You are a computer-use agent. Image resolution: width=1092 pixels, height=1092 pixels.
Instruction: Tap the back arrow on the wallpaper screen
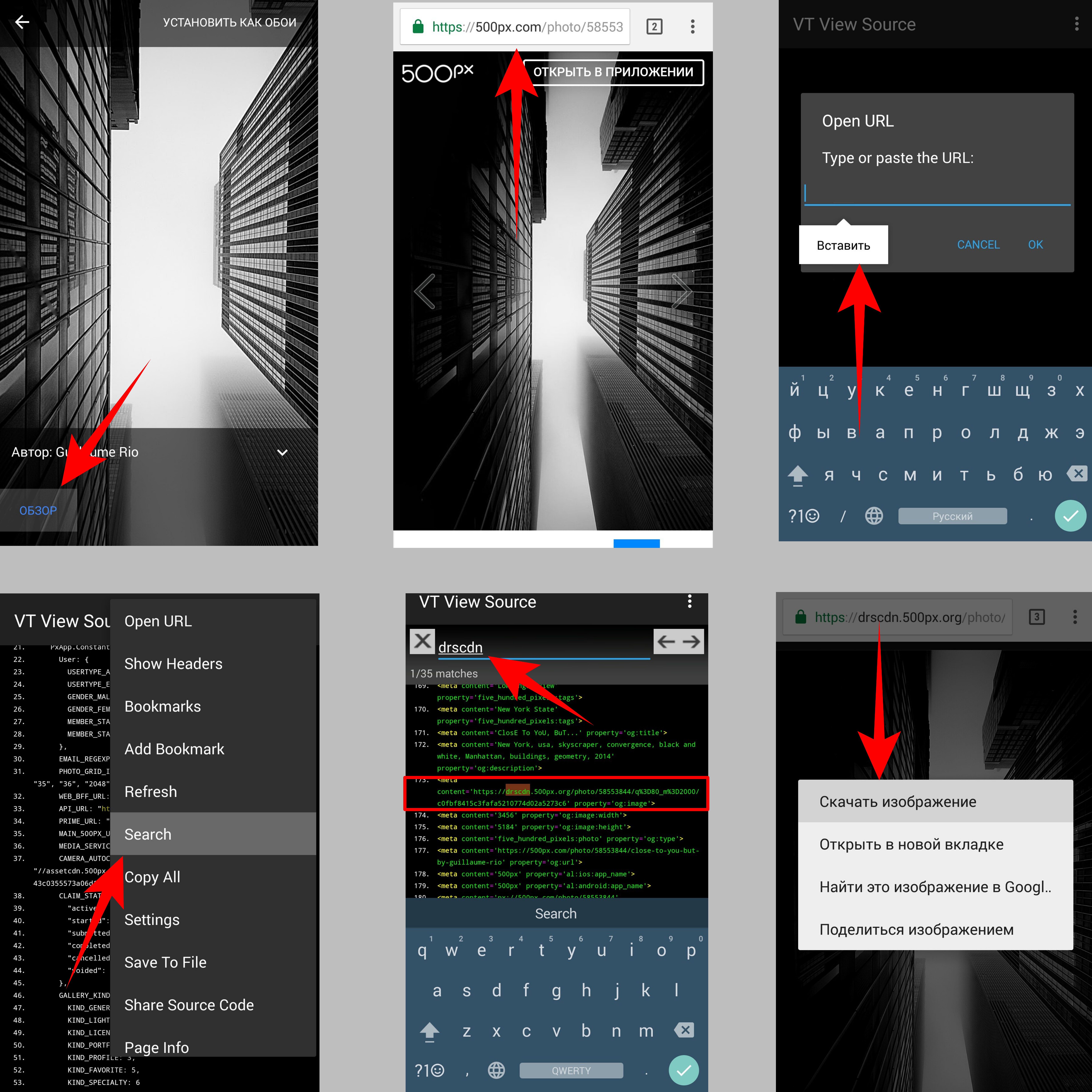[22, 22]
